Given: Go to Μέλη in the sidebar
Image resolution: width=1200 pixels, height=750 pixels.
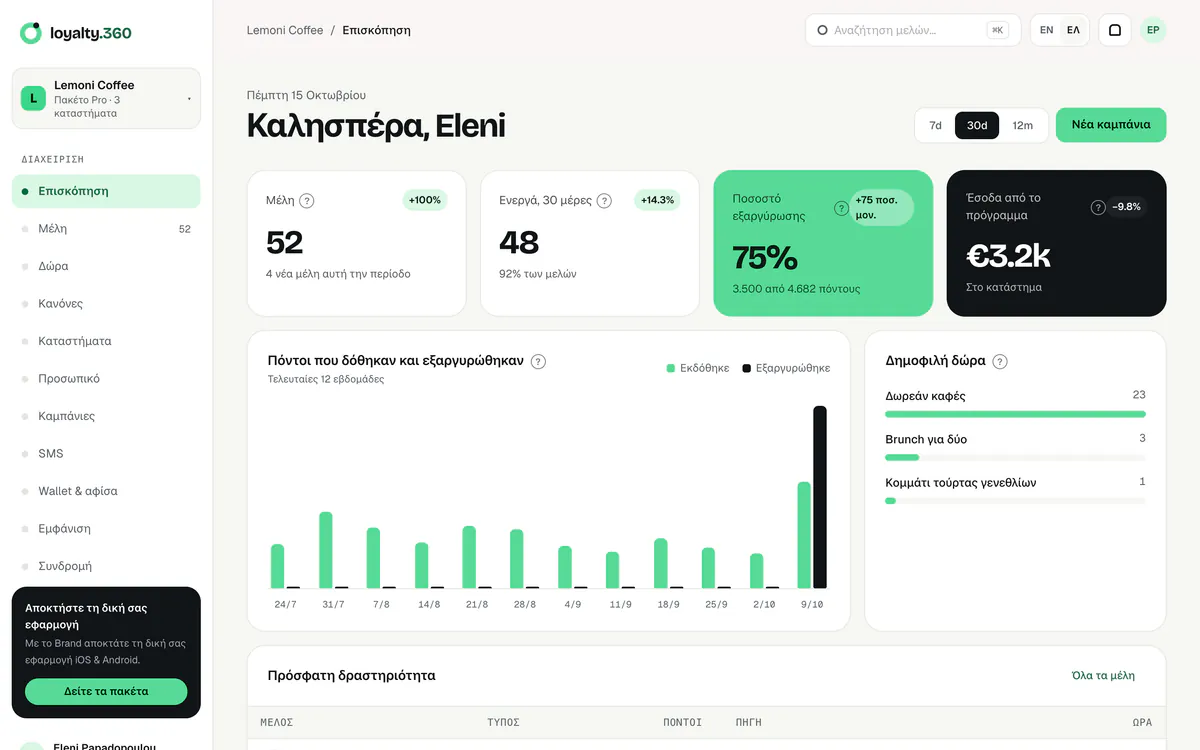Looking at the screenshot, I should [x=106, y=229].
